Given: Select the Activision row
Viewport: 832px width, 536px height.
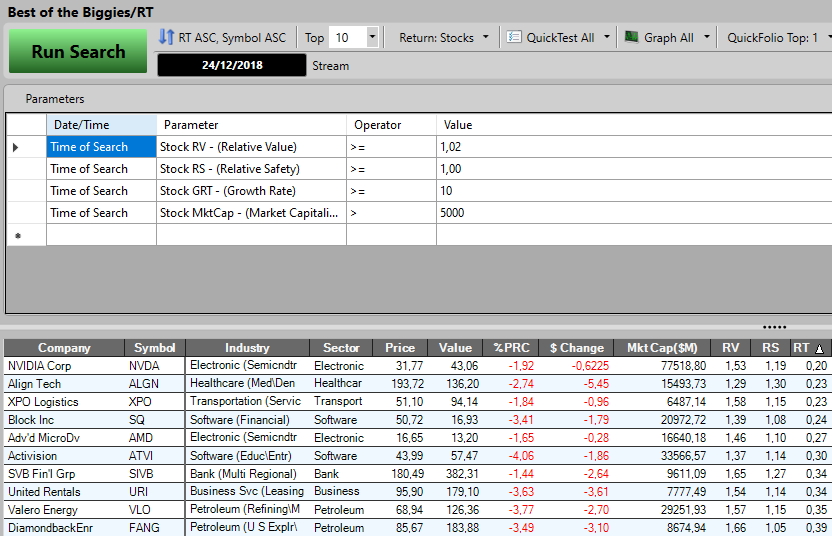Looking at the screenshot, I should click(418, 456).
